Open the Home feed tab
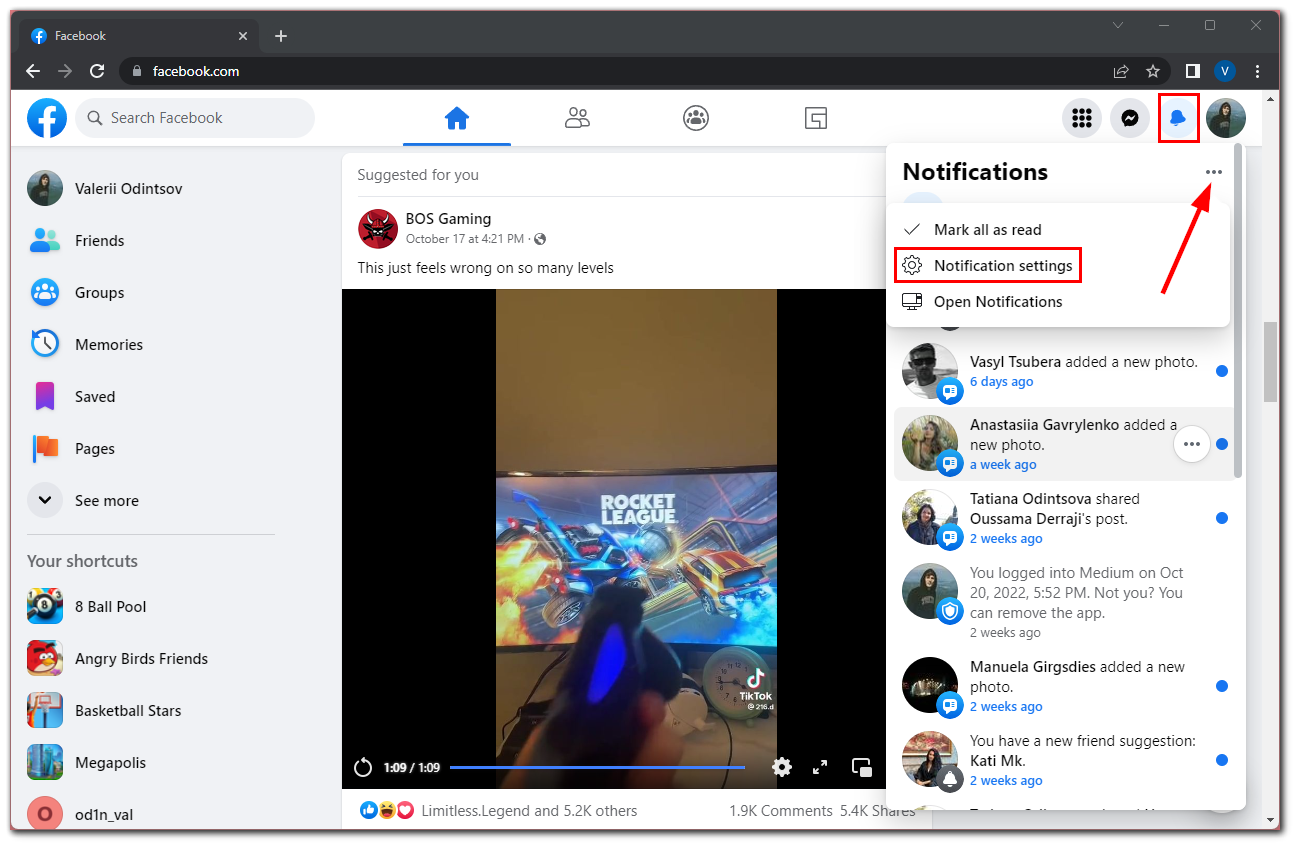This screenshot has width=1298, height=848. tap(457, 118)
